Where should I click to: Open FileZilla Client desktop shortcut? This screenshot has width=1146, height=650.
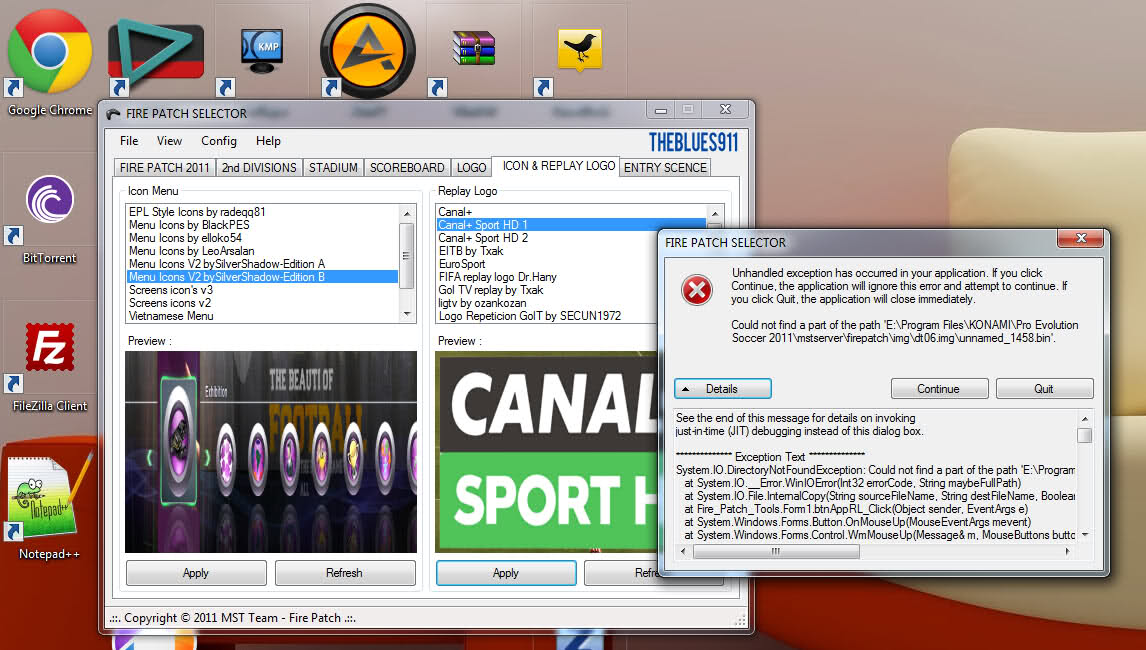click(x=50, y=366)
